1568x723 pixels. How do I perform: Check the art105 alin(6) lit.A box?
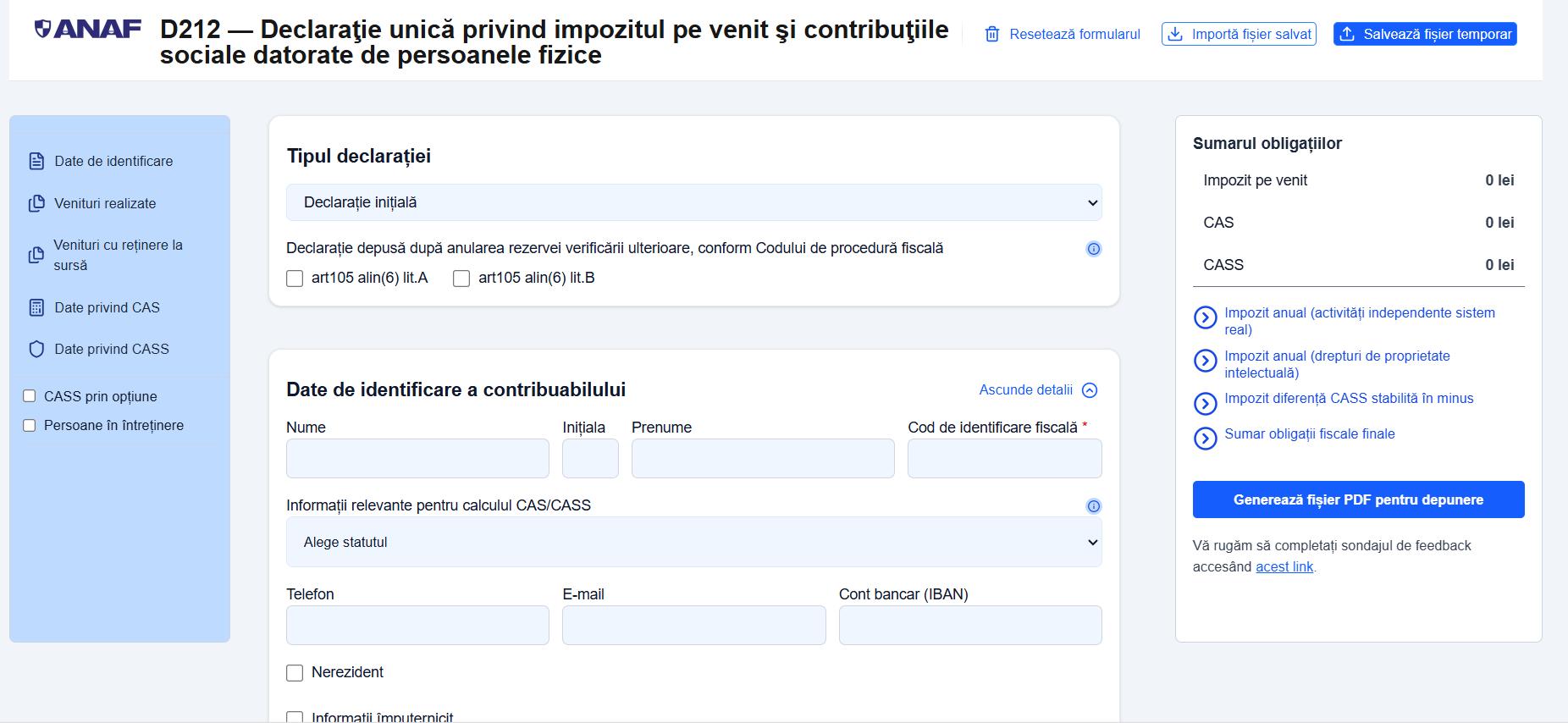click(295, 279)
